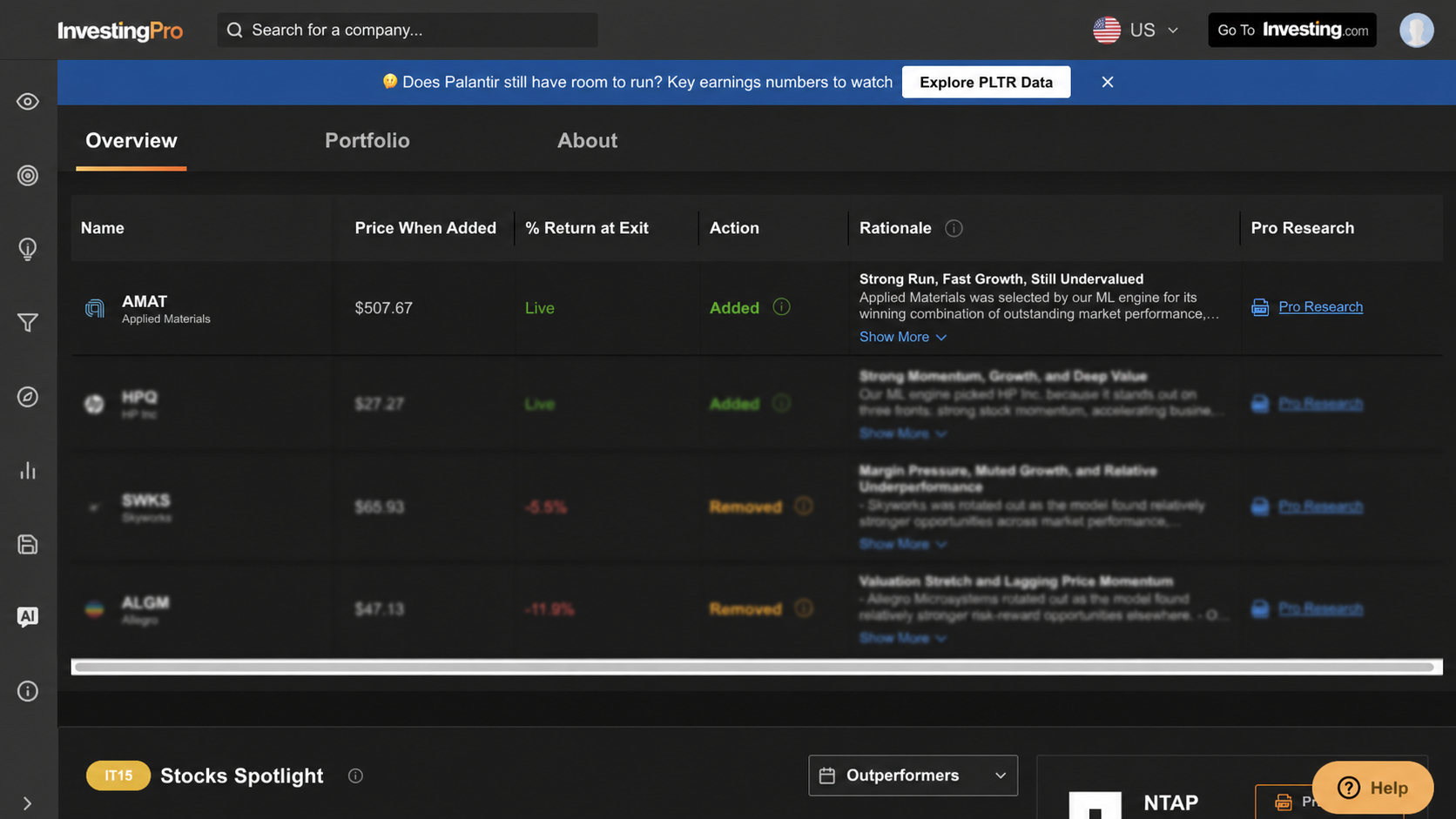Click the AMAT Live return status
Viewport: 1456px width, 819px height.
(x=540, y=308)
